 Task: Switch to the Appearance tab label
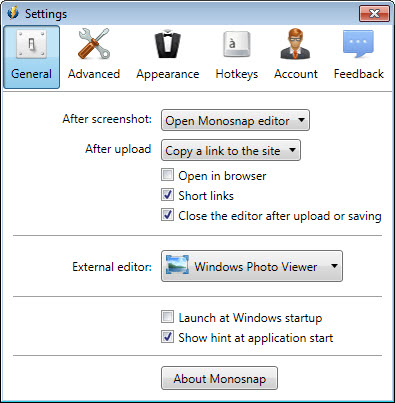click(x=168, y=74)
